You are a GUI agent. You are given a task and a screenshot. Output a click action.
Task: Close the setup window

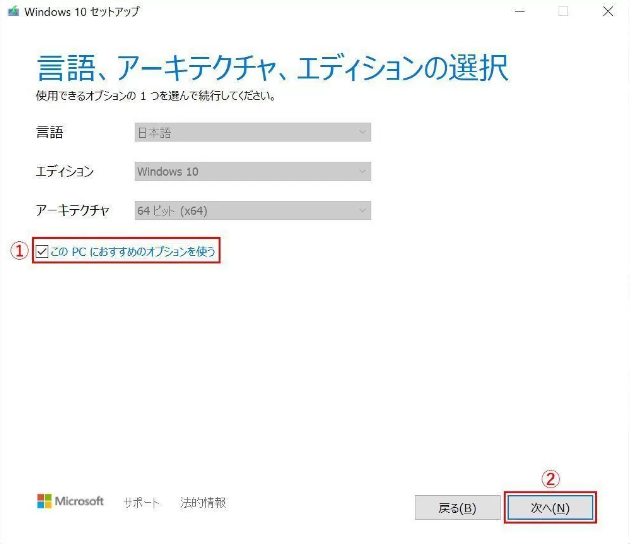(x=608, y=11)
